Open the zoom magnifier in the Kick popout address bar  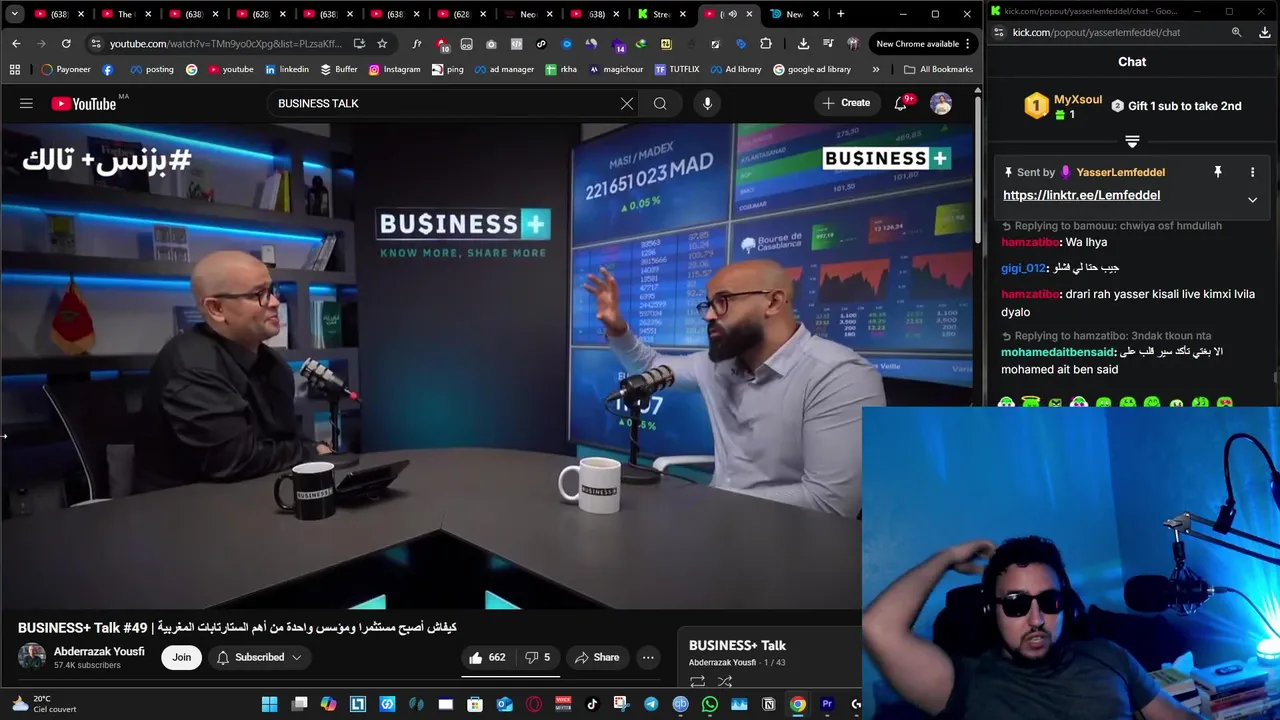[x=1236, y=33]
